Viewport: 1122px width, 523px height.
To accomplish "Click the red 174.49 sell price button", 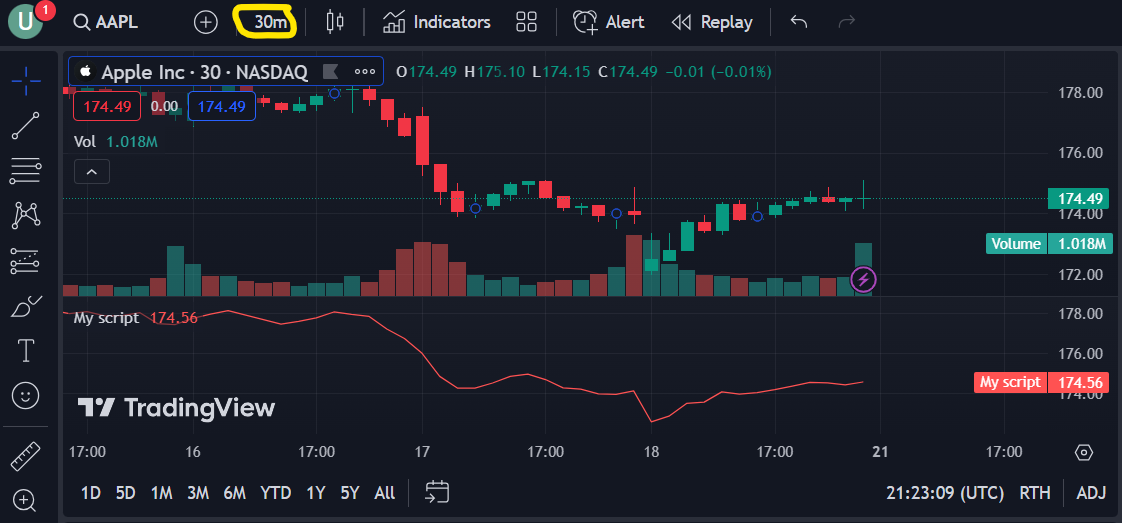I will (107, 107).
